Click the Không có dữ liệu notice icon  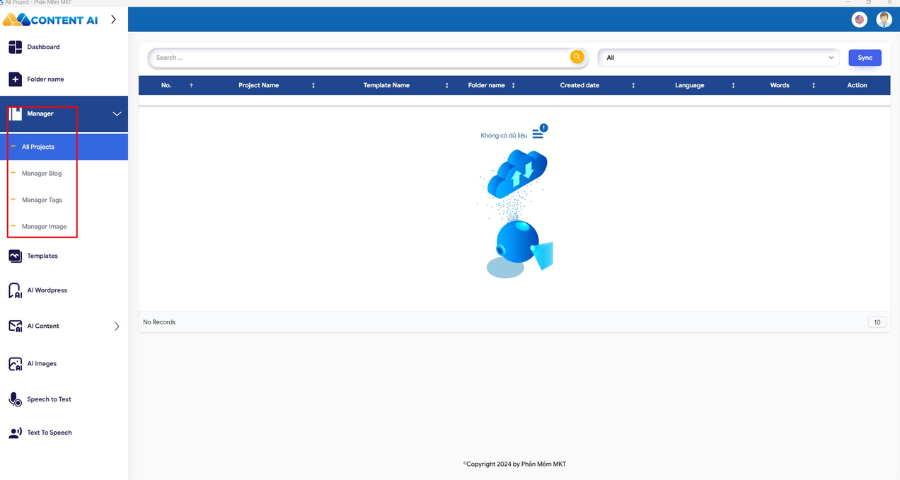pos(540,132)
